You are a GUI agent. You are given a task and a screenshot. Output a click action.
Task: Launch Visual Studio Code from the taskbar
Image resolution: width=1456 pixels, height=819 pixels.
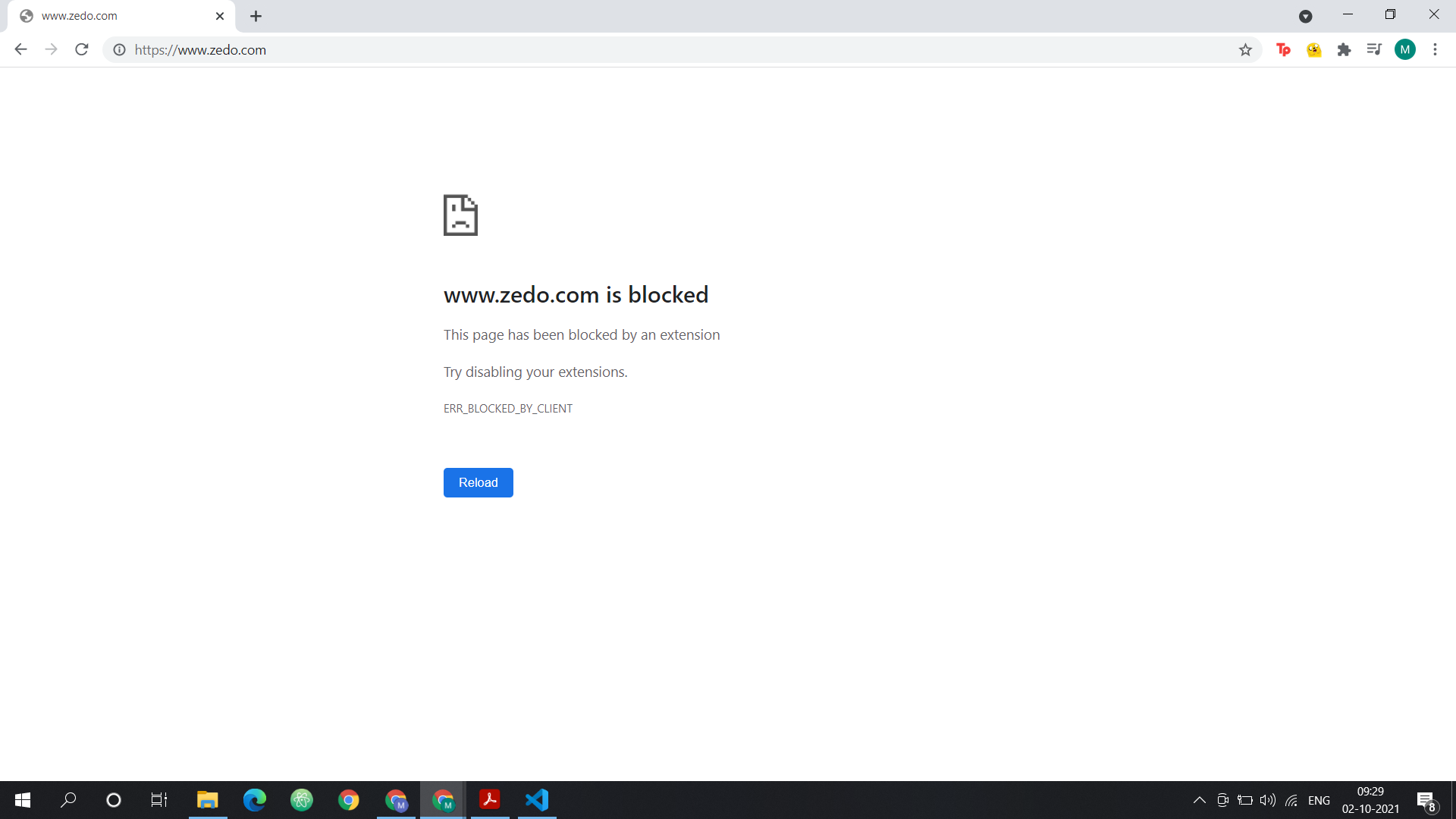[x=537, y=800]
